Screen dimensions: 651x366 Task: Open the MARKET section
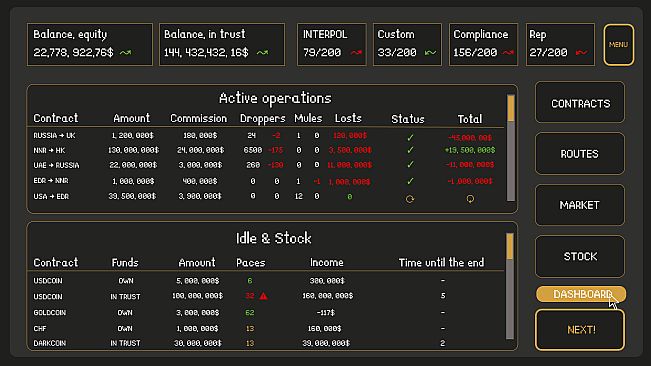[x=580, y=205]
